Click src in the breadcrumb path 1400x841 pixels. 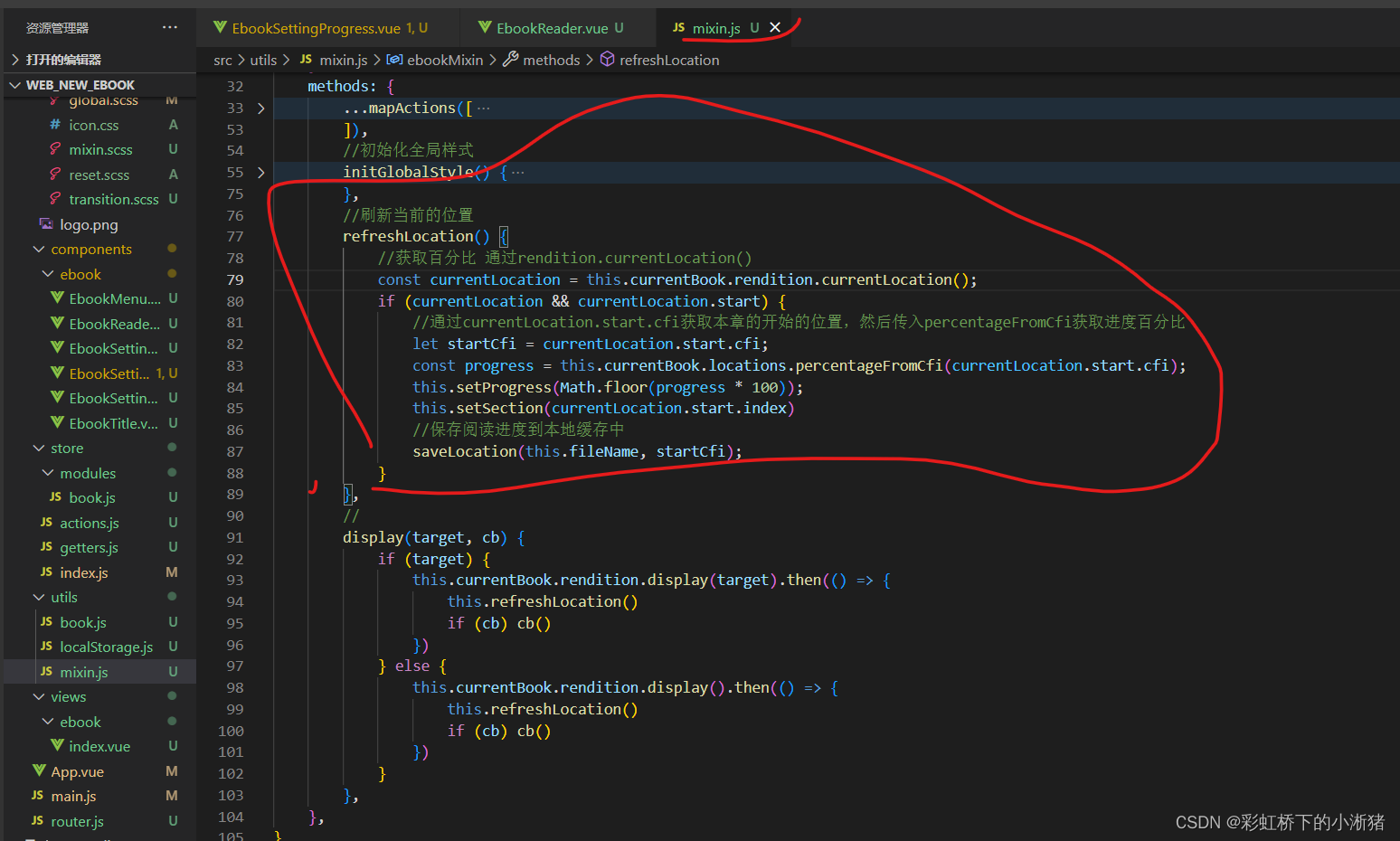(222, 60)
